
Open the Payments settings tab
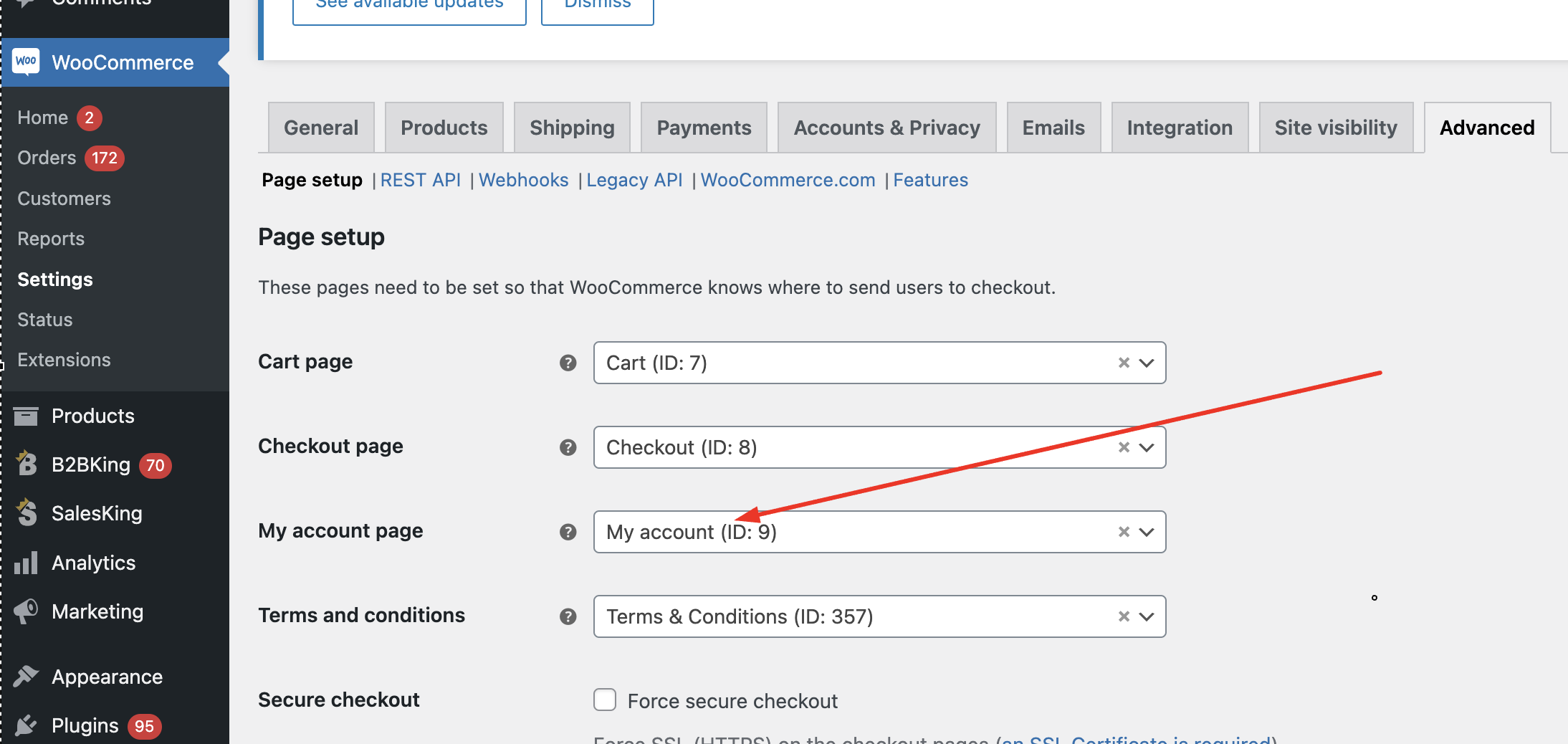coord(704,128)
